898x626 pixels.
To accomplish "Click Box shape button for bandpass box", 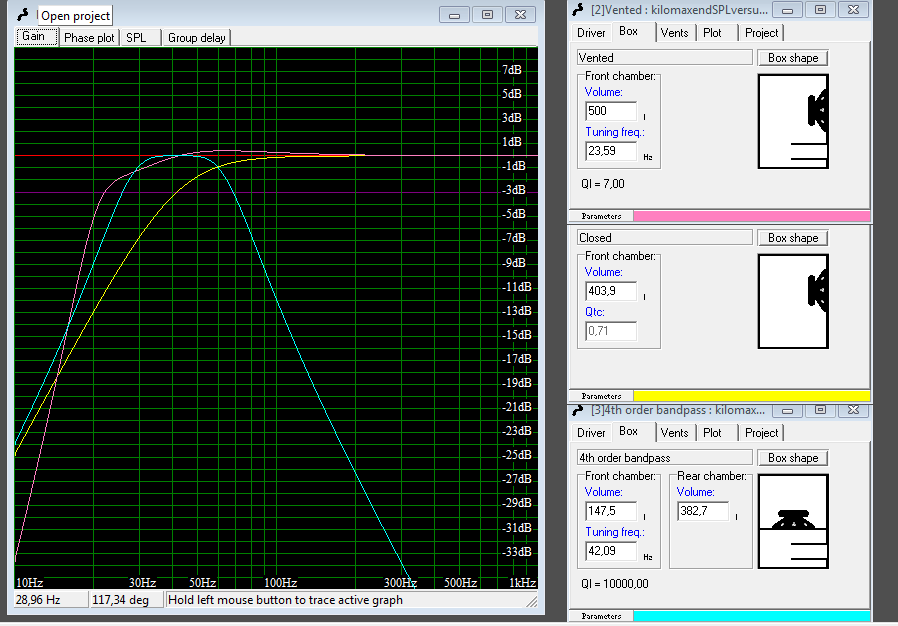I will click(x=793, y=458).
